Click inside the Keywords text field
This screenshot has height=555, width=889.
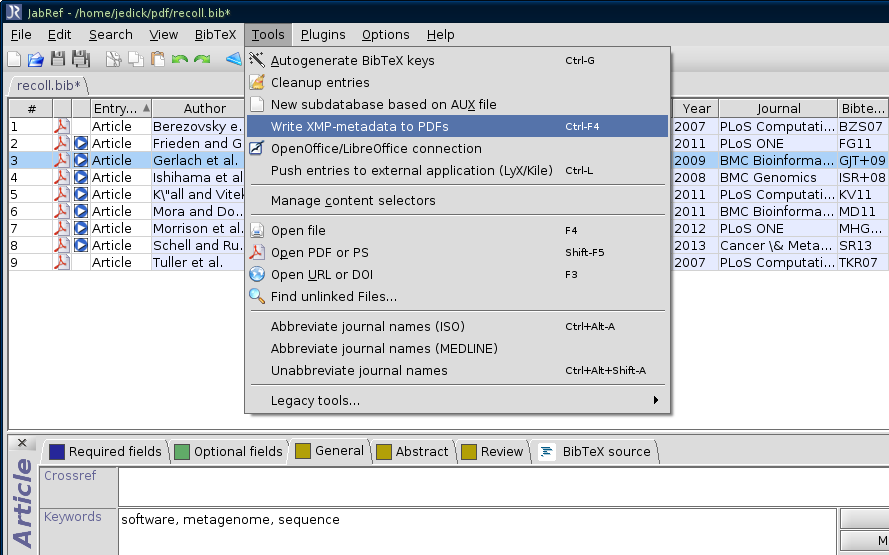click(x=477, y=531)
